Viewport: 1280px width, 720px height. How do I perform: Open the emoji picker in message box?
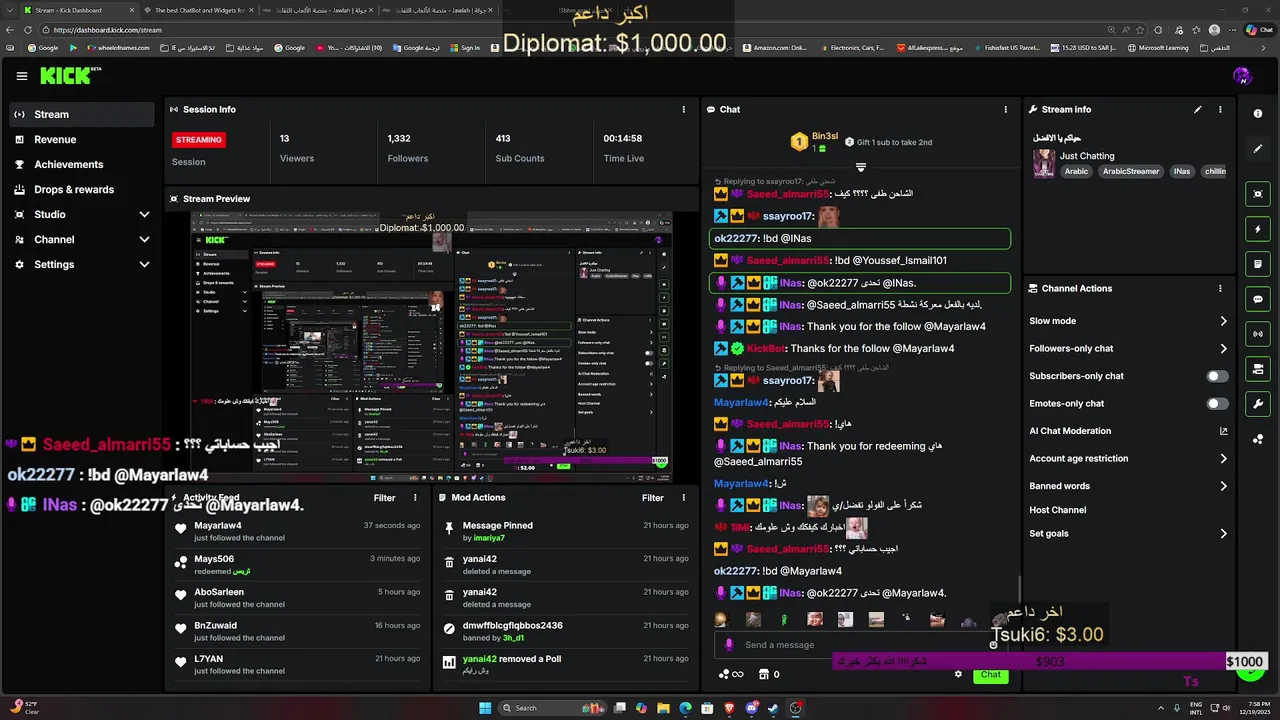tap(993, 645)
